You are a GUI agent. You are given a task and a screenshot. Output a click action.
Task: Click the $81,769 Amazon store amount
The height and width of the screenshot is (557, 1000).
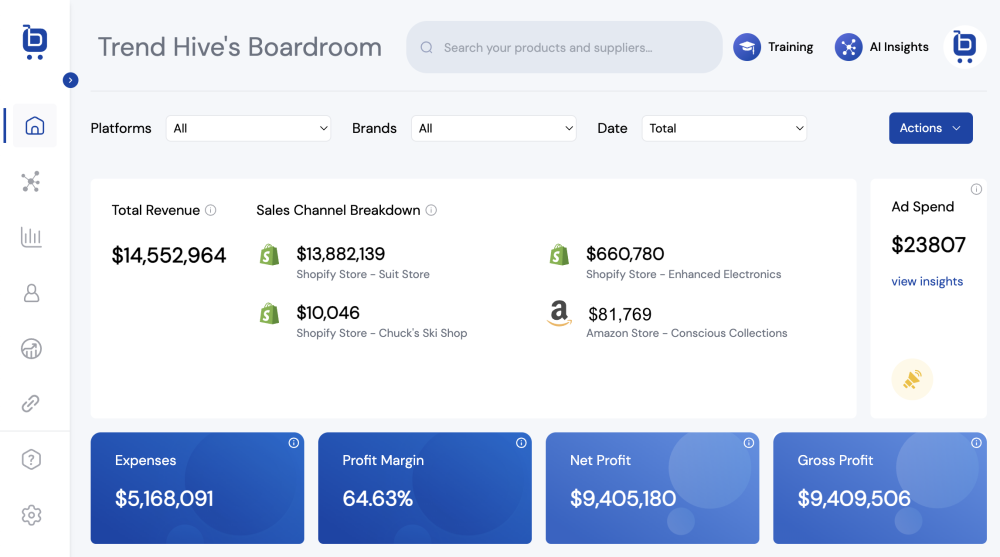coord(619,314)
